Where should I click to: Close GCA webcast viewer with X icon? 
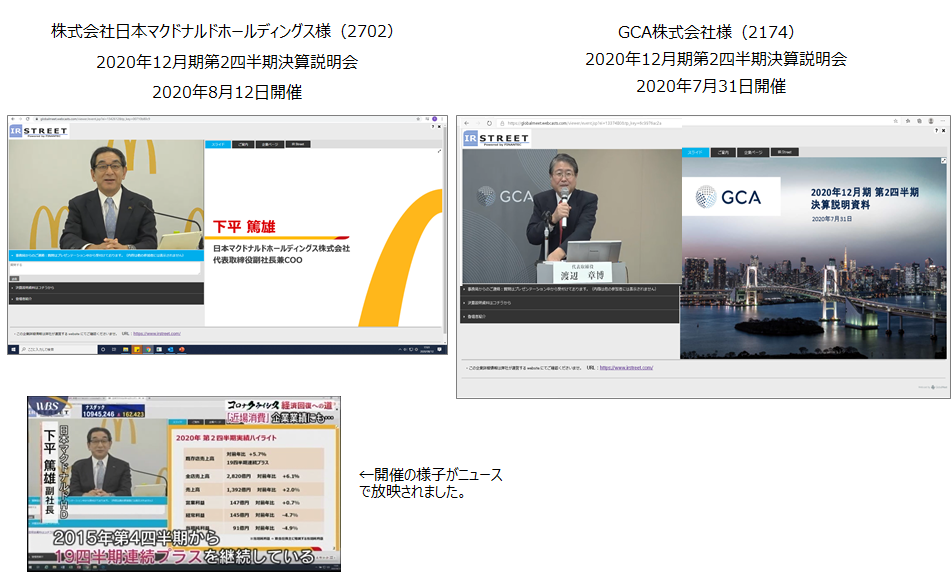[944, 130]
